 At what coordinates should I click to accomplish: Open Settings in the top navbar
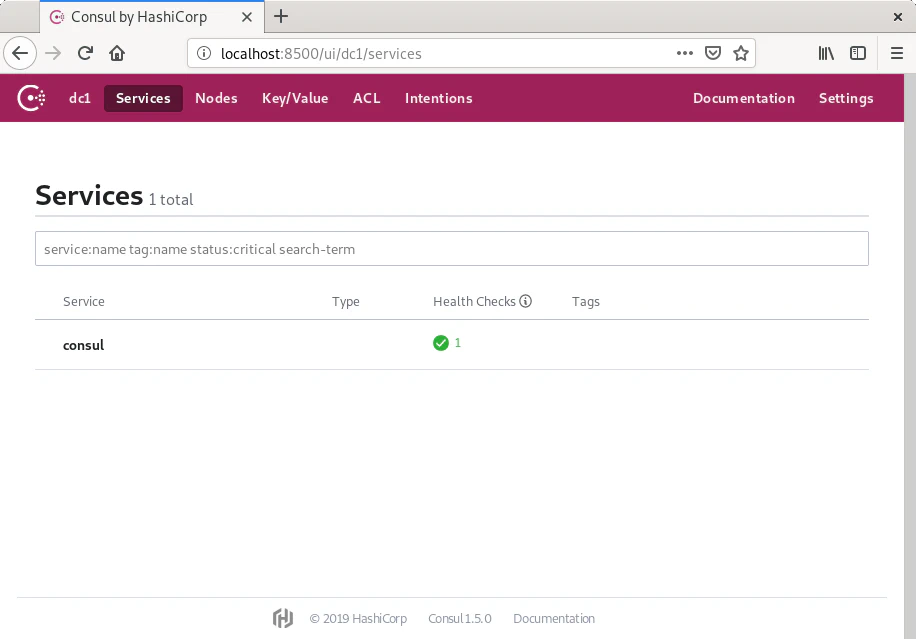click(846, 98)
